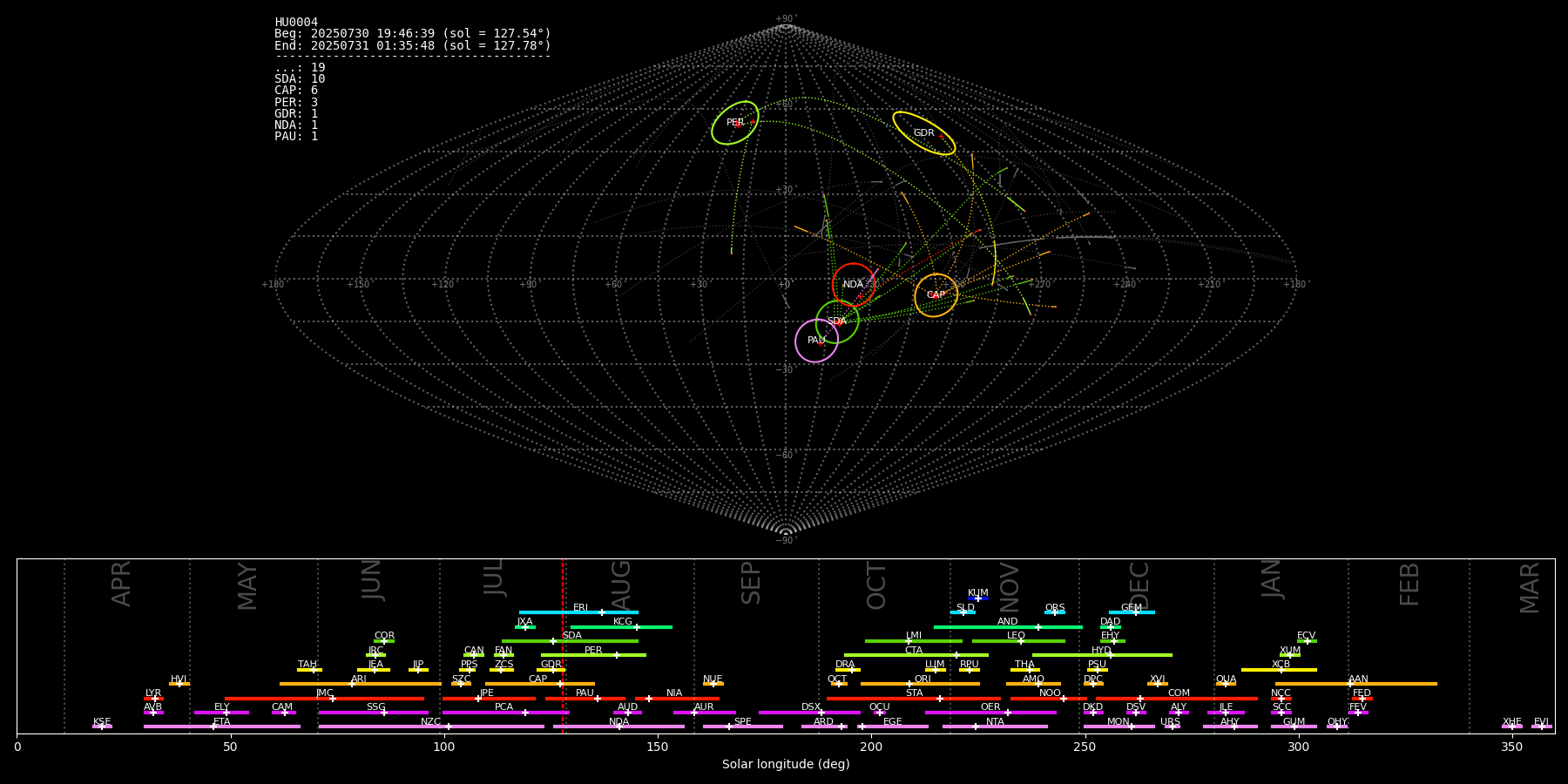Click the 'GDR: 1' count in legend
1568x784 pixels.
coord(296,114)
